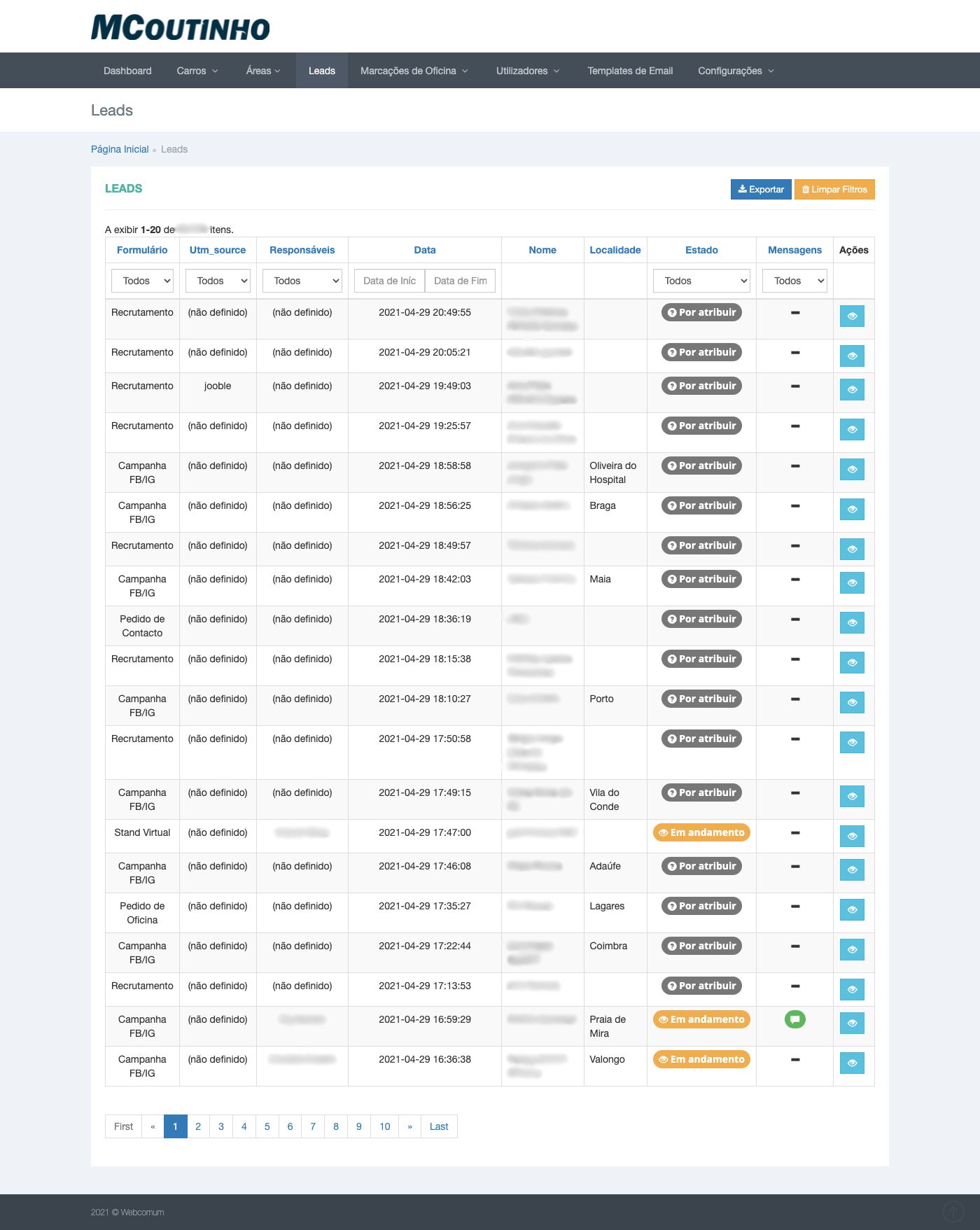Expand the Carros menu
Screen dimensions: 980x1230
point(197,71)
